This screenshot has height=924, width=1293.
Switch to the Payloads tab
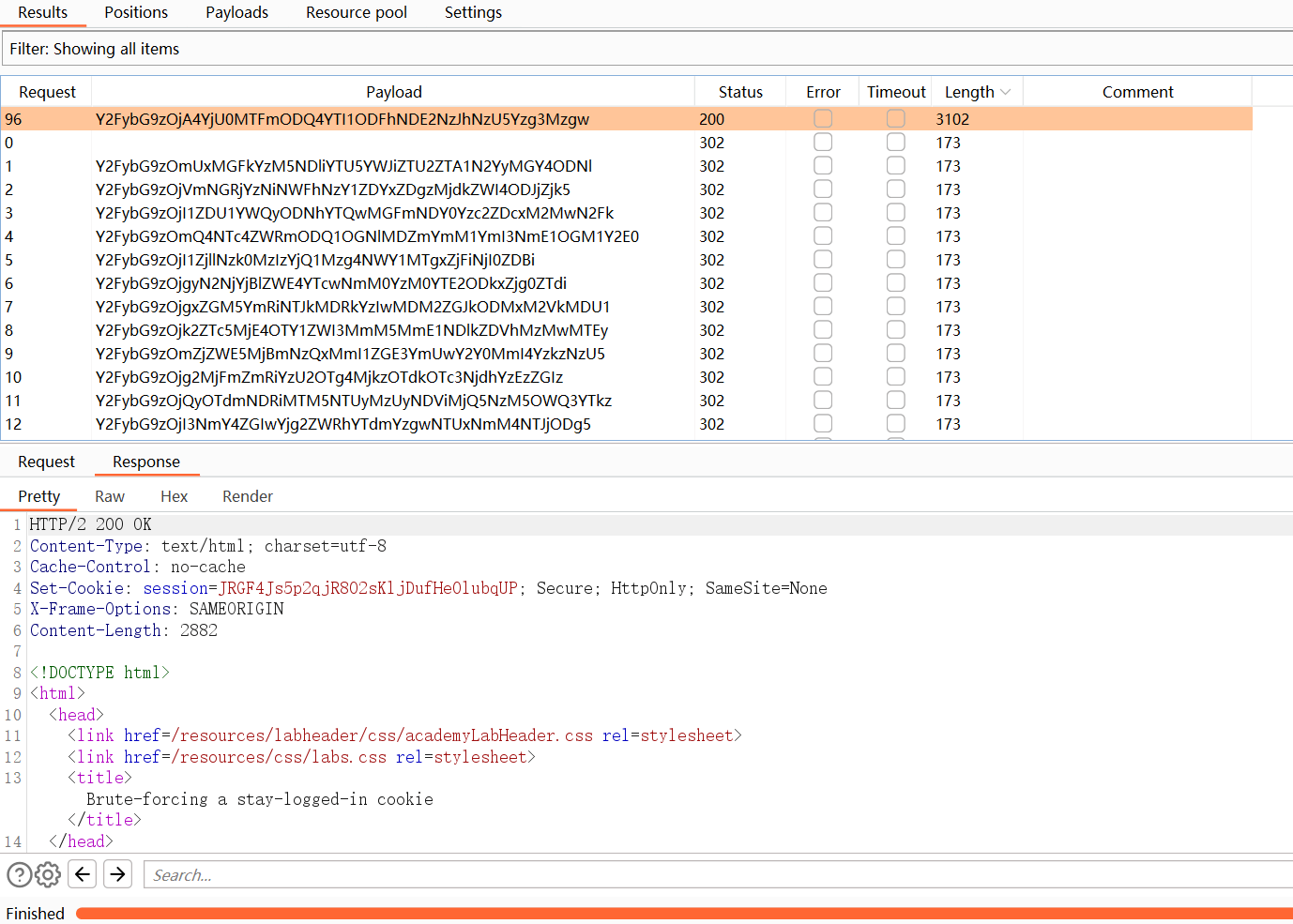pos(236,13)
